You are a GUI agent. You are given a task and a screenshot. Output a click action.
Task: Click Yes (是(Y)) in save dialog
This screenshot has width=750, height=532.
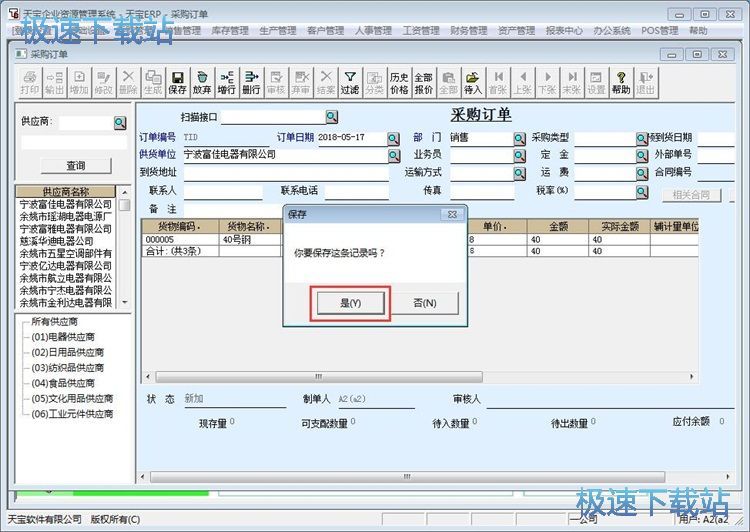pyautogui.click(x=351, y=303)
